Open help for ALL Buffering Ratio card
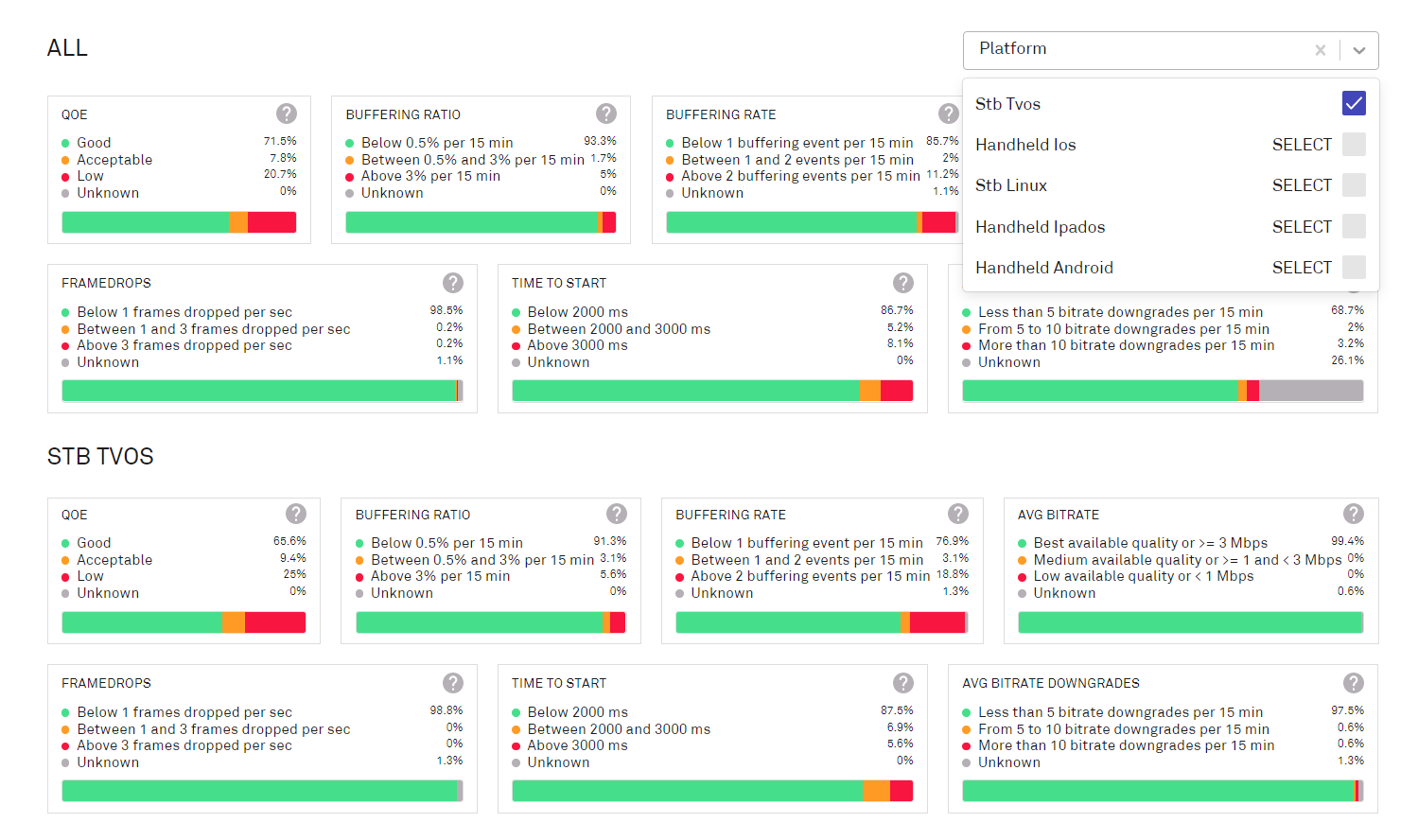 click(606, 114)
